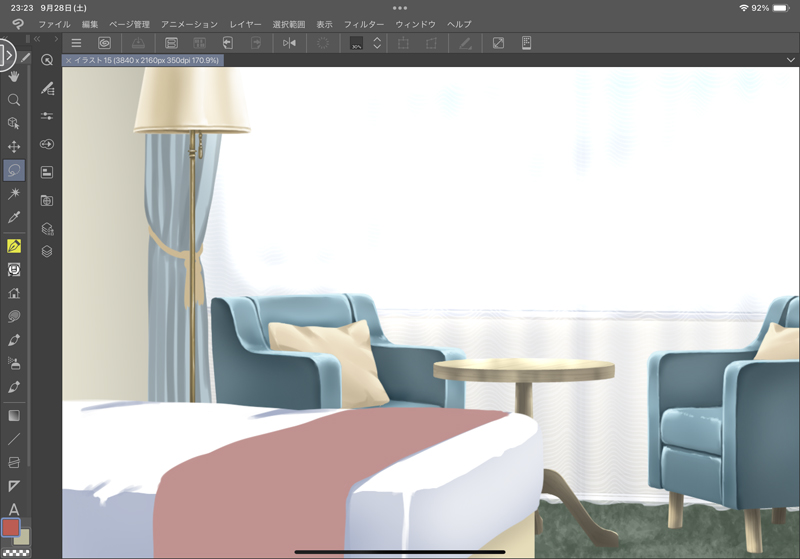Pick the Zoom magnifier tool
This screenshot has width=800, height=559.
click(14, 100)
